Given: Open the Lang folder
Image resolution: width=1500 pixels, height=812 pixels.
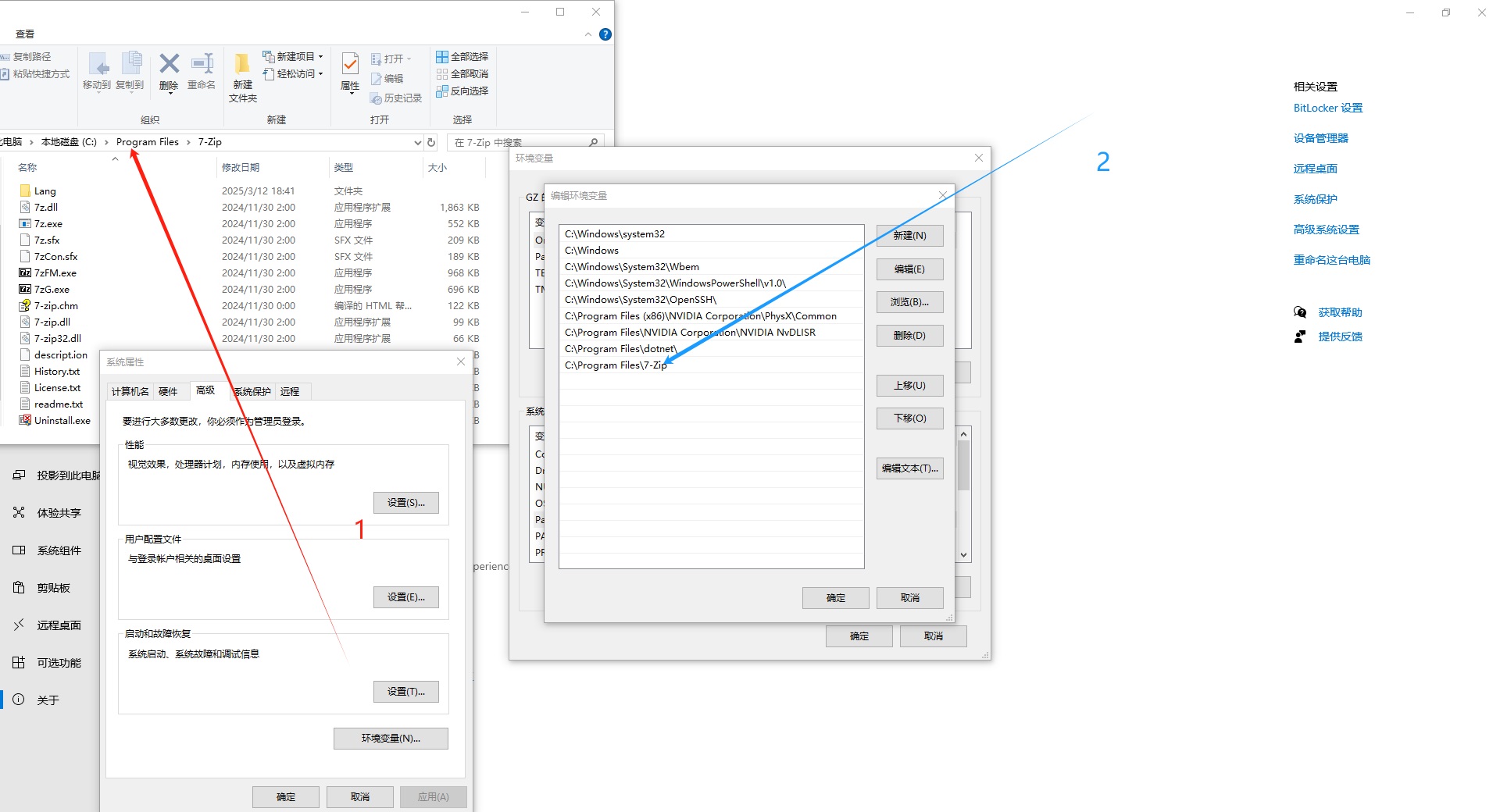Looking at the screenshot, I should tap(45, 191).
